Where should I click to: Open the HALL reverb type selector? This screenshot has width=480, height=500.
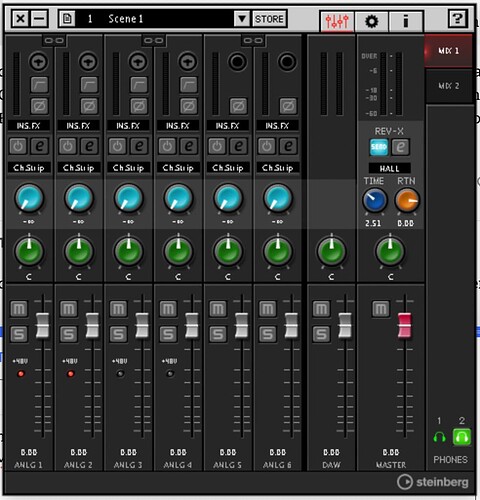pos(389,168)
